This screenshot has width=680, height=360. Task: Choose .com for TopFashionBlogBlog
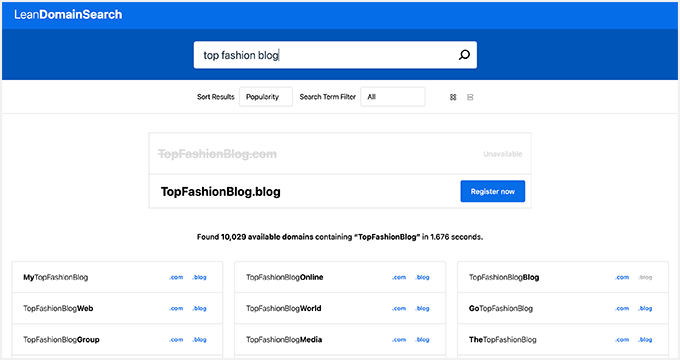pos(622,277)
